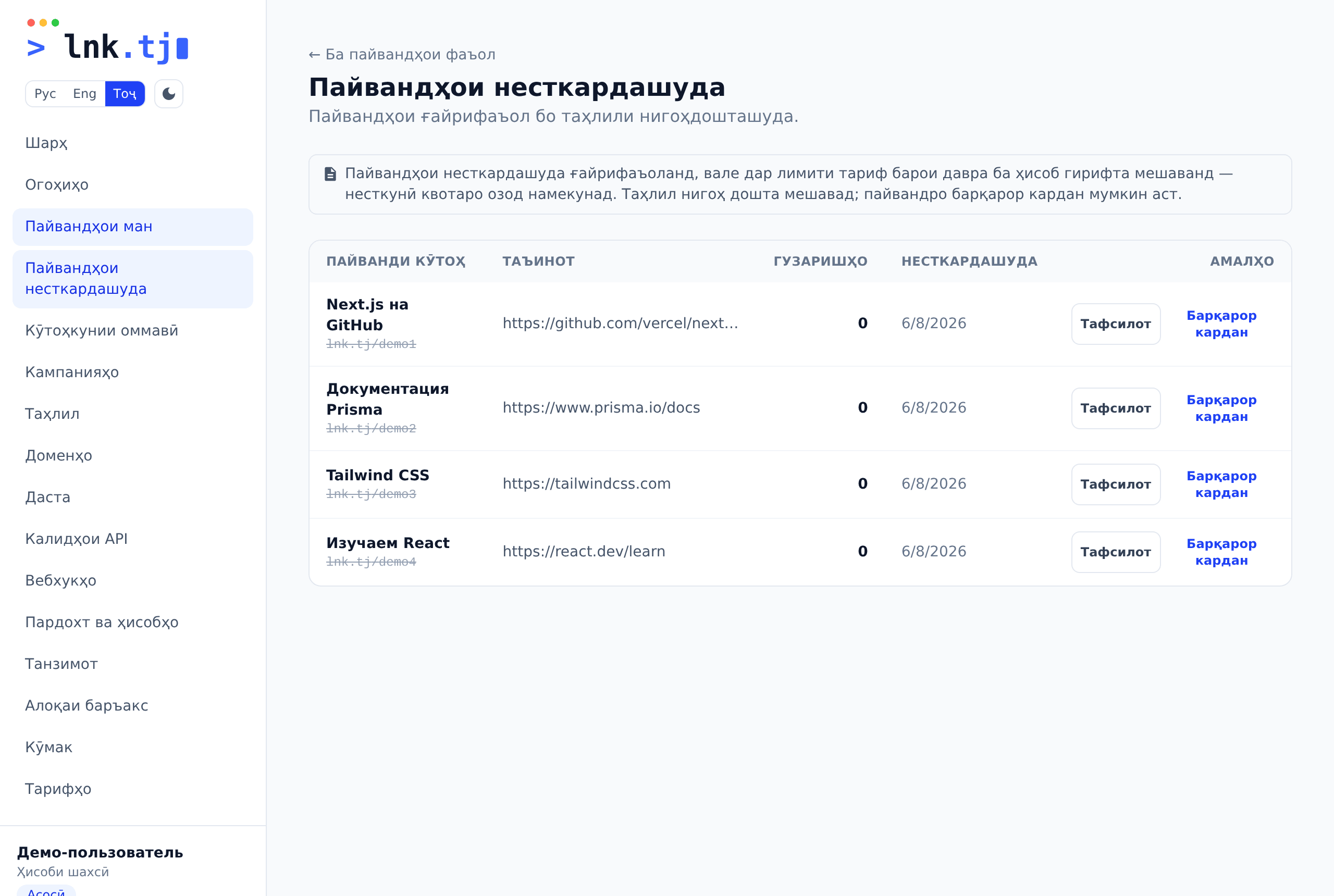Open Шарҳ in sidebar

pos(132,143)
